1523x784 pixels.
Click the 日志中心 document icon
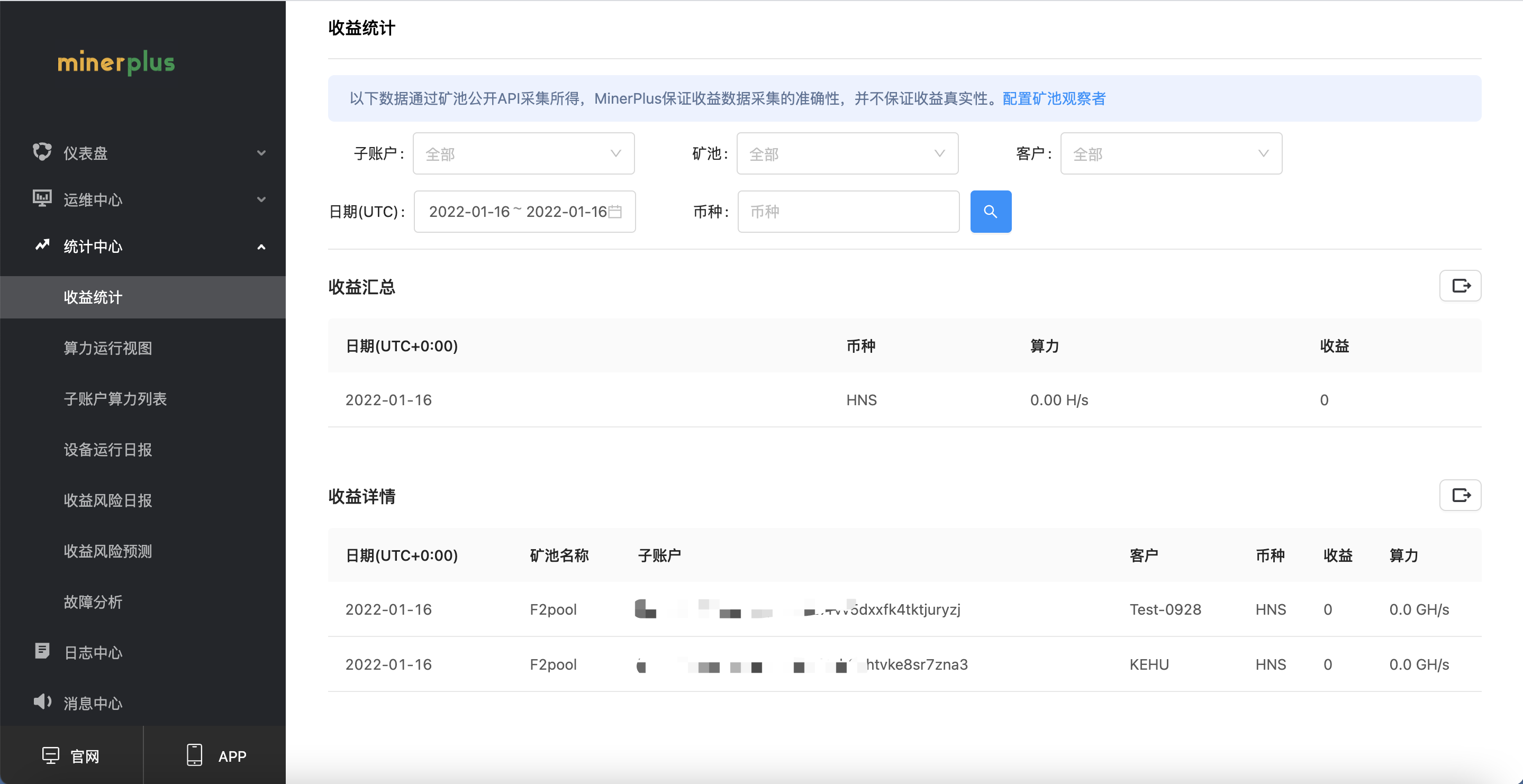pos(42,651)
